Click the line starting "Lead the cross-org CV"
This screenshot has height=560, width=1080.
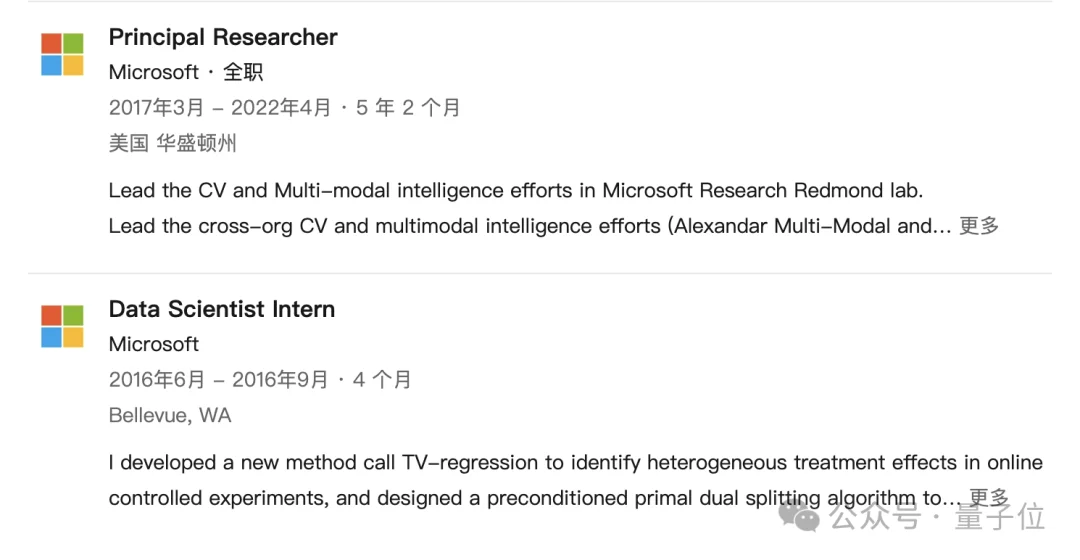pyautogui.click(x=530, y=226)
